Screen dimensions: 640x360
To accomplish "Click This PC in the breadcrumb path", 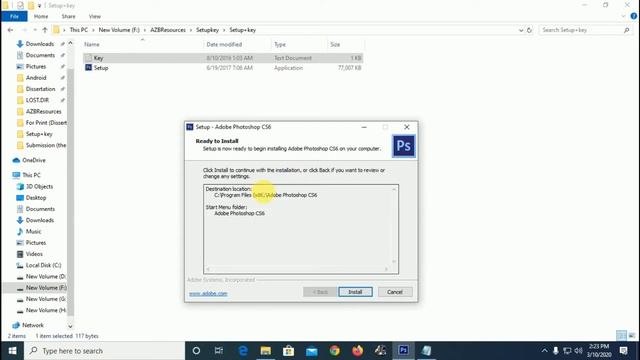I will coord(78,30).
